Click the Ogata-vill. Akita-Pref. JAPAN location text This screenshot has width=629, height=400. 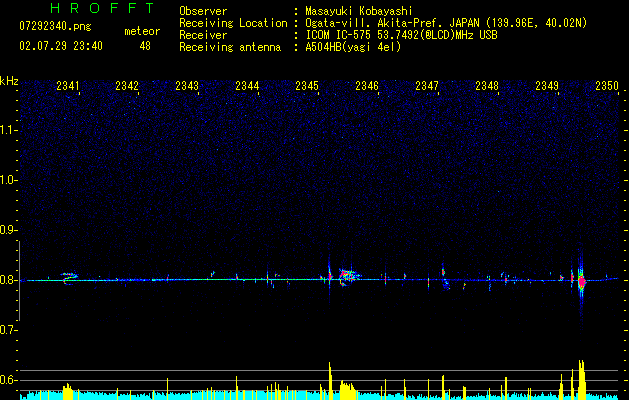point(446,23)
